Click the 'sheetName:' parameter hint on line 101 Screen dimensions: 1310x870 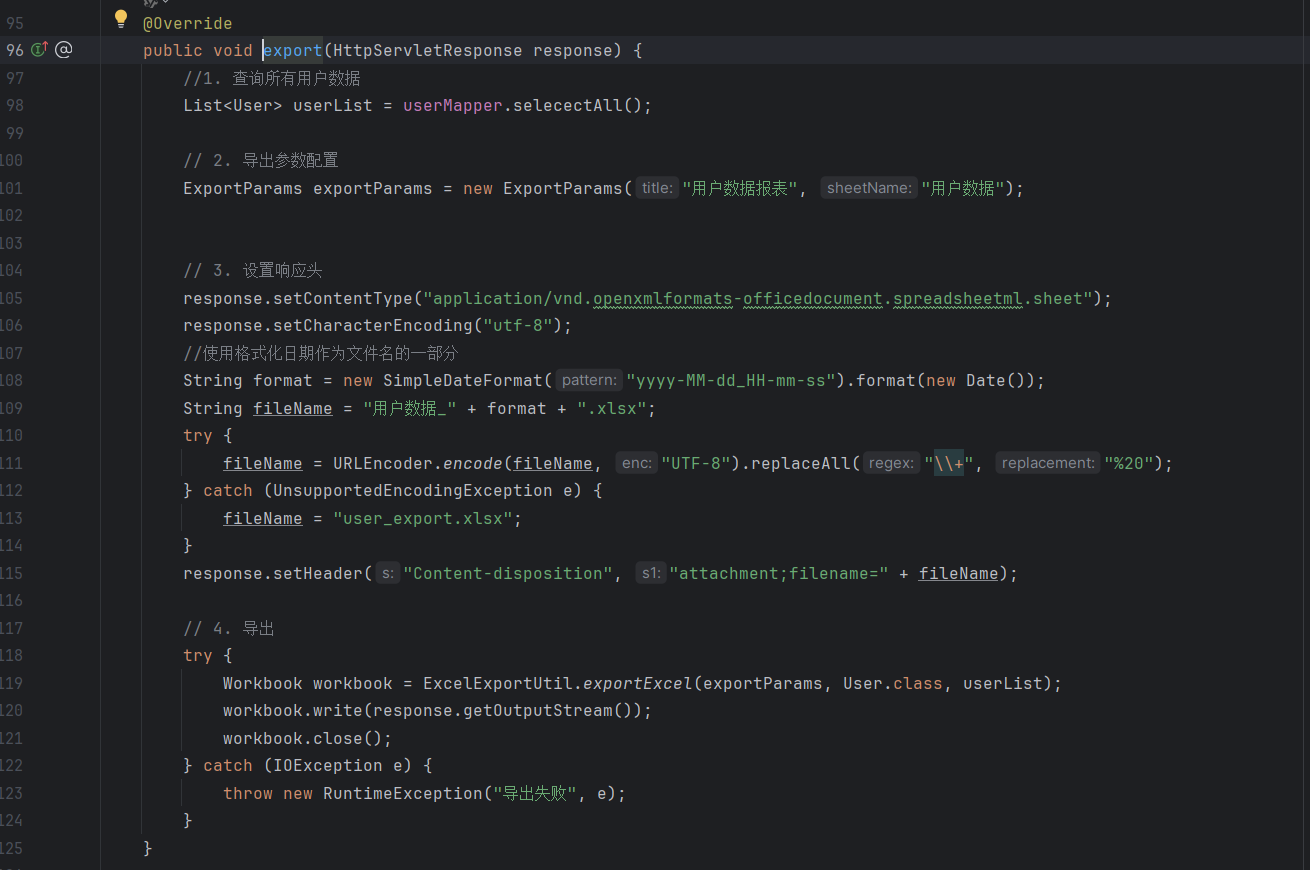(868, 187)
